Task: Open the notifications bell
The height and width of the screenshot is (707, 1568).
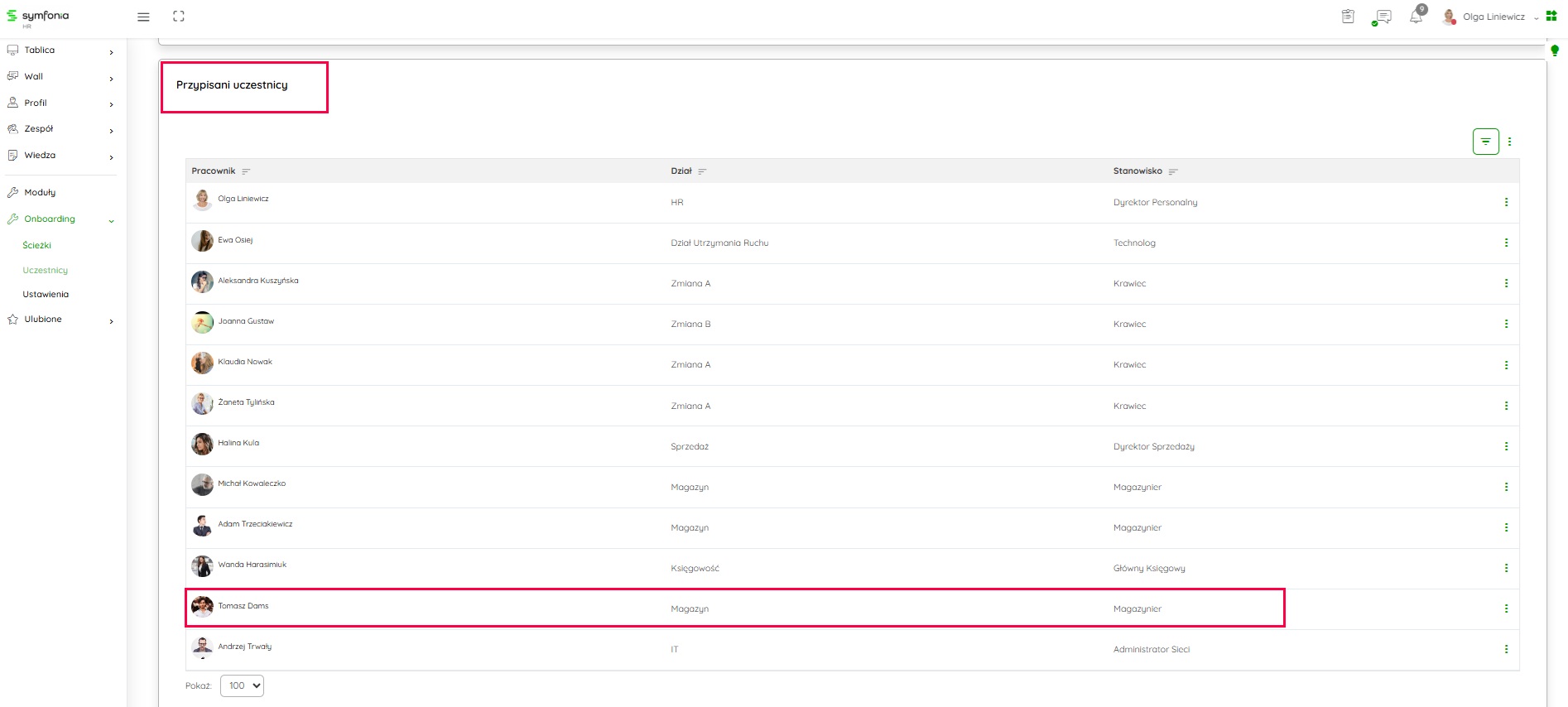Action: (1416, 17)
